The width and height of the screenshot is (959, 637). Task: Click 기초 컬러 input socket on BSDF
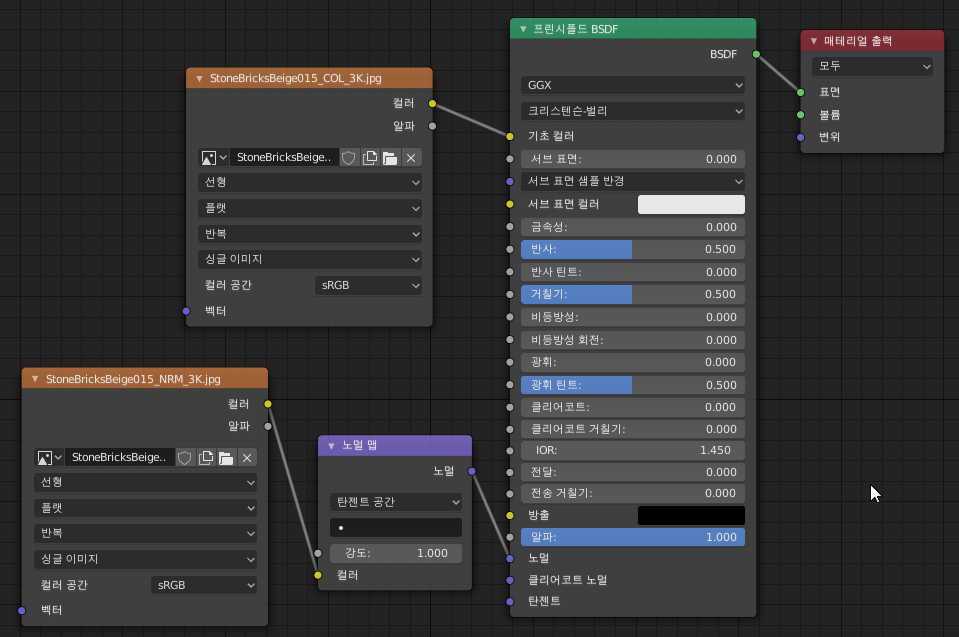point(510,136)
